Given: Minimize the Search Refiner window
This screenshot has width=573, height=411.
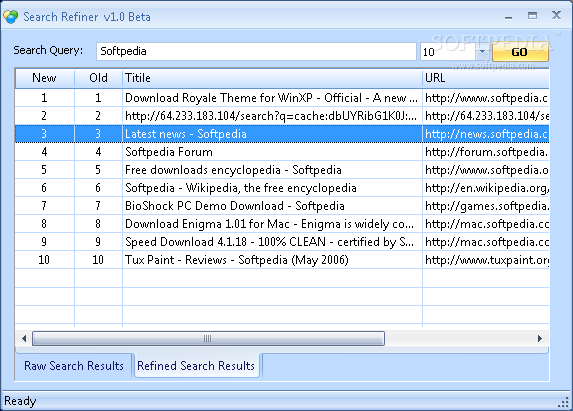Looking at the screenshot, I should click(x=508, y=17).
